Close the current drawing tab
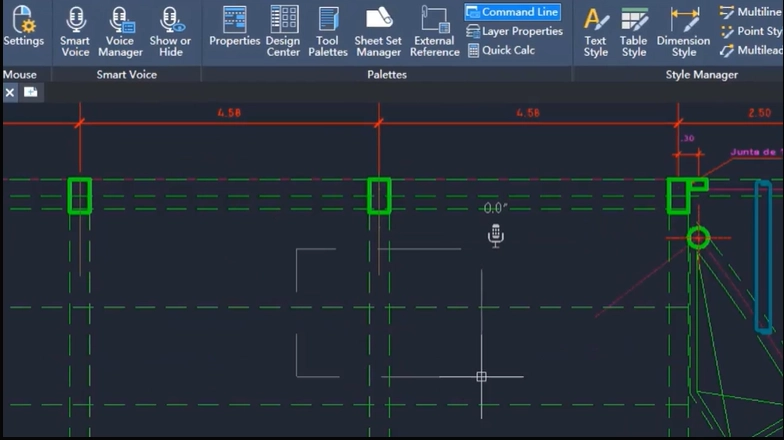784x440 pixels. click(10, 92)
